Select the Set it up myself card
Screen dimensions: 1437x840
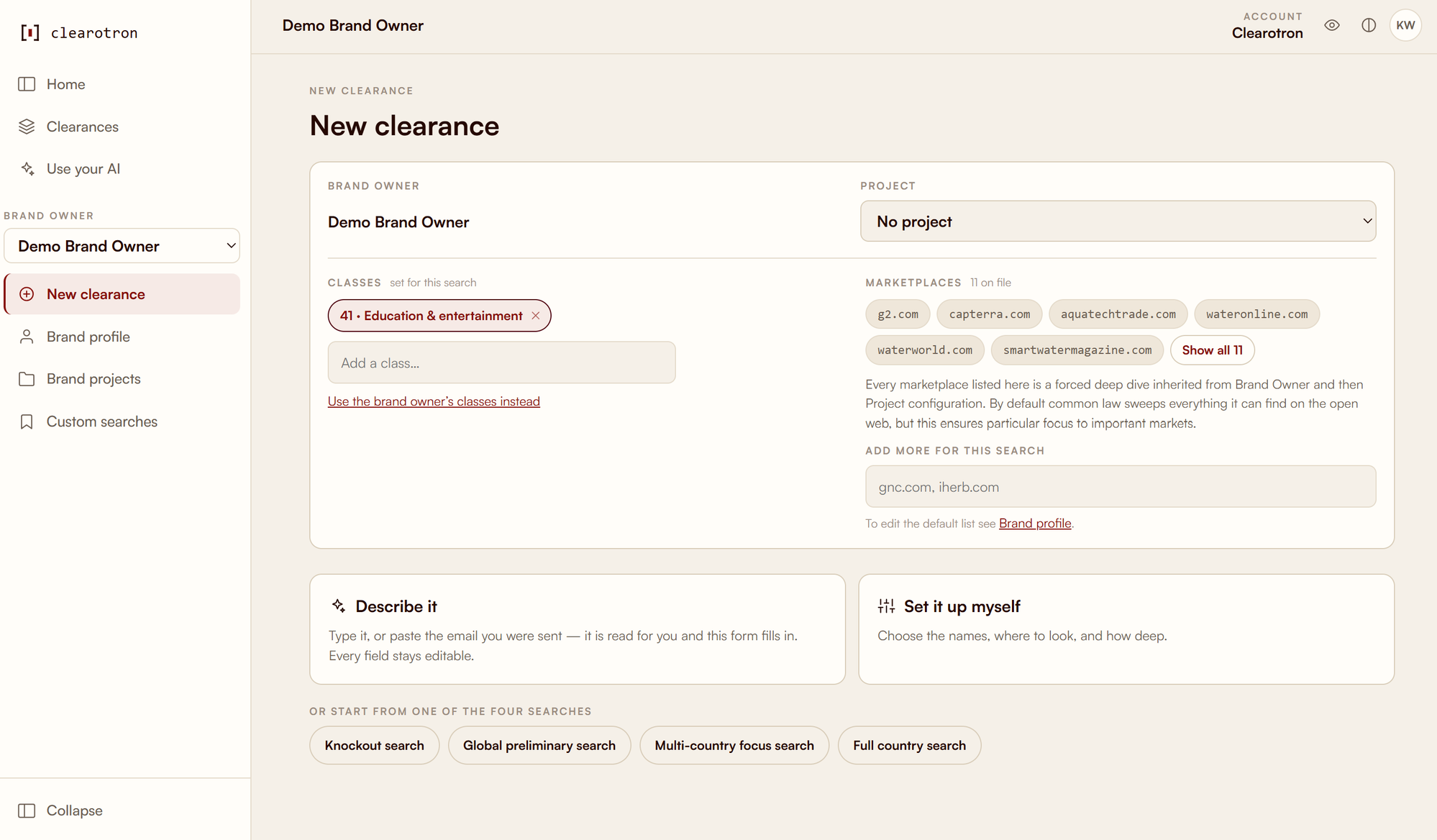tap(1126, 629)
